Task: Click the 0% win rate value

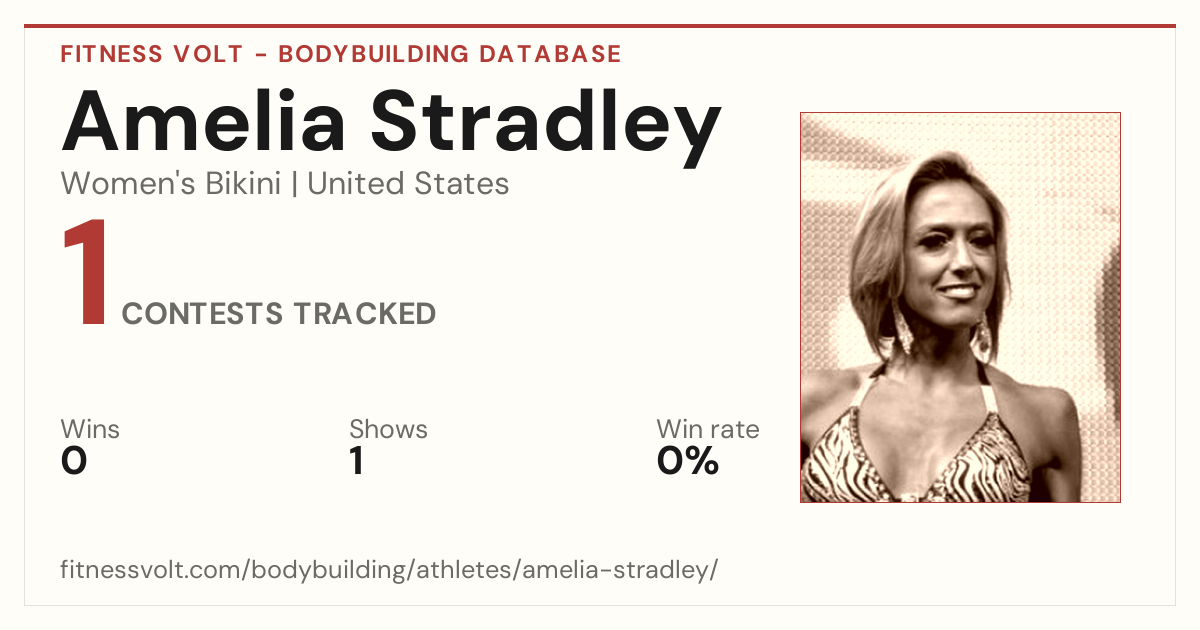Action: pos(688,461)
